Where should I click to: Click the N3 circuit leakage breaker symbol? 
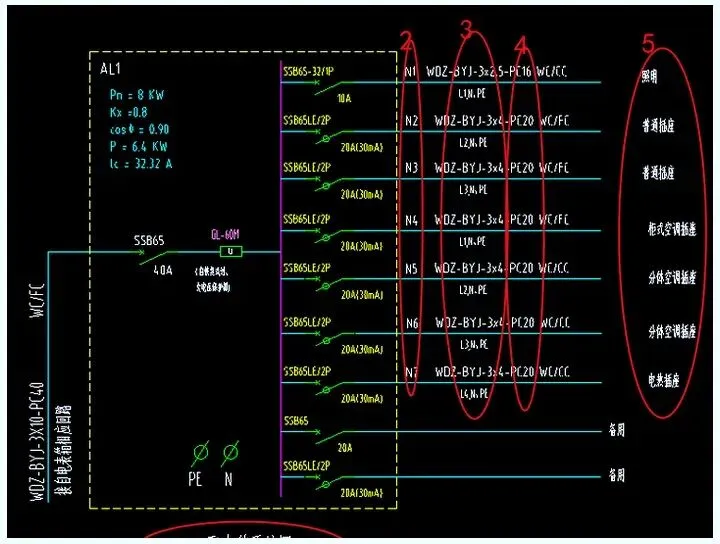[x=329, y=184]
